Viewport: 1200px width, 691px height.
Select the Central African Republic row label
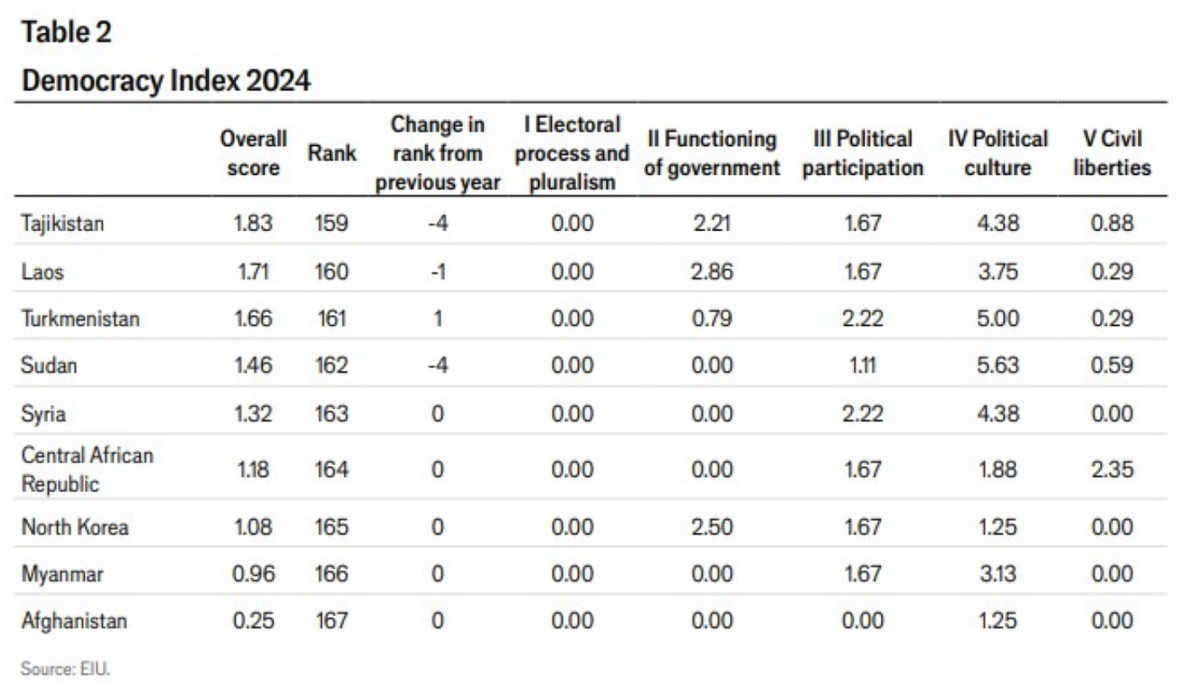88,469
